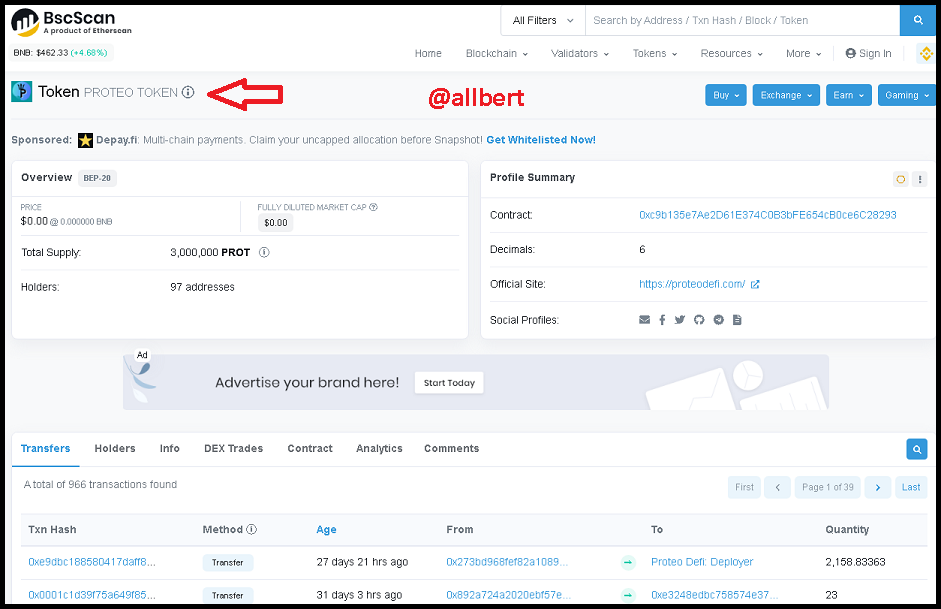Viewport: 941px width, 609px height.
Task: Click the green arrow in the Proteo Defi Deployer row
Action: pos(628,562)
